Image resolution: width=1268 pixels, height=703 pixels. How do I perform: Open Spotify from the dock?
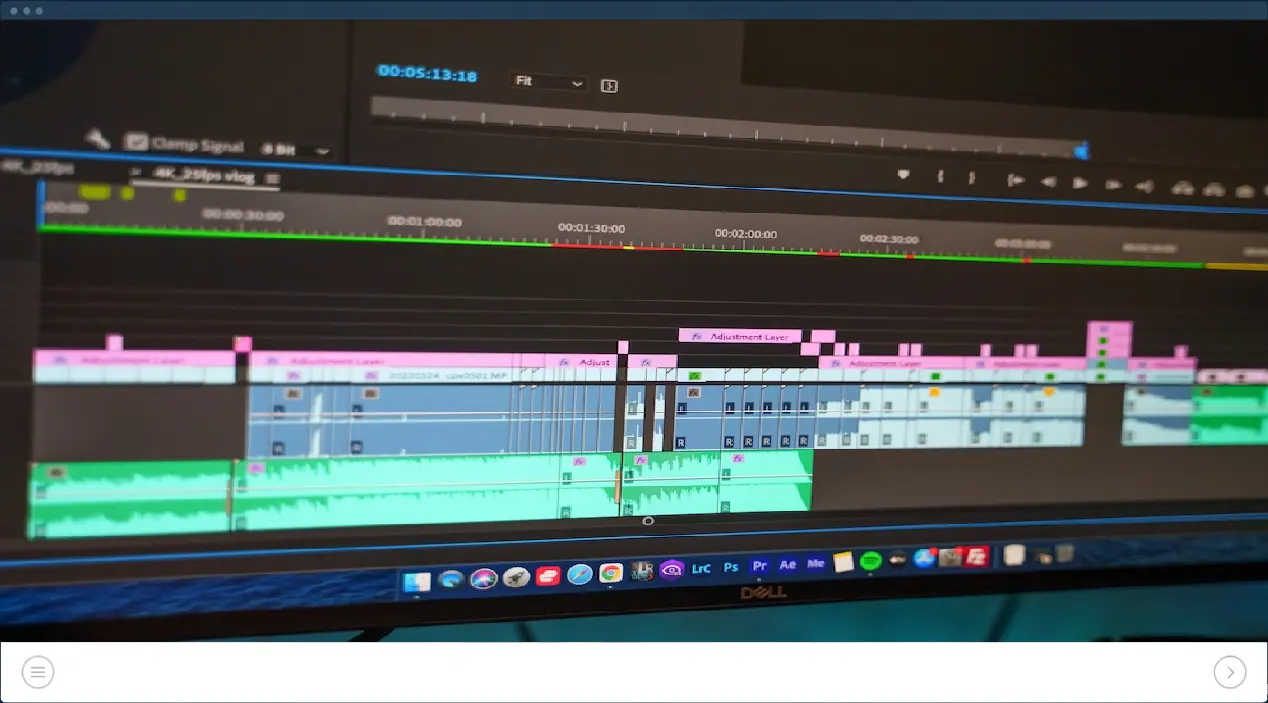click(x=870, y=561)
